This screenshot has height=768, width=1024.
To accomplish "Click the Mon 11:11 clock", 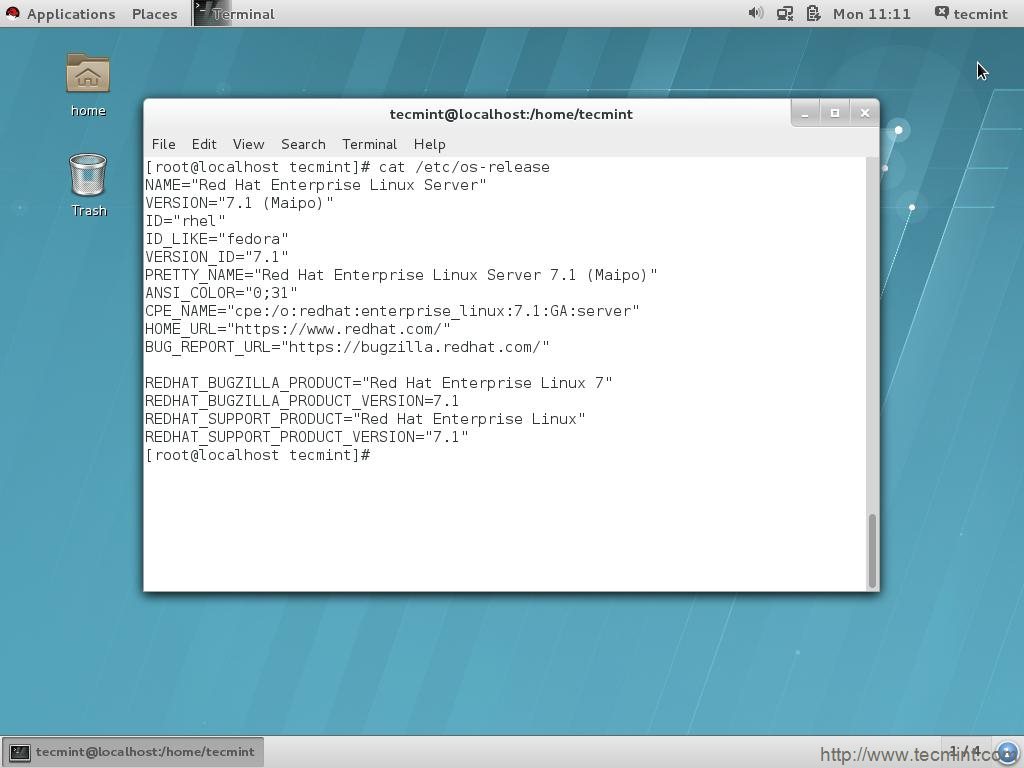I will pyautogui.click(x=871, y=14).
